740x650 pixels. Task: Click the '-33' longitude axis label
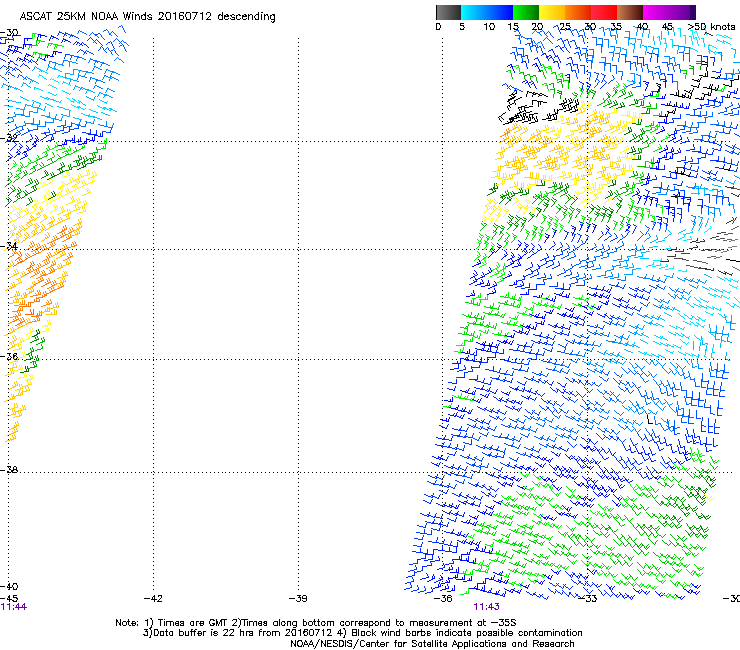pyautogui.click(x=588, y=599)
